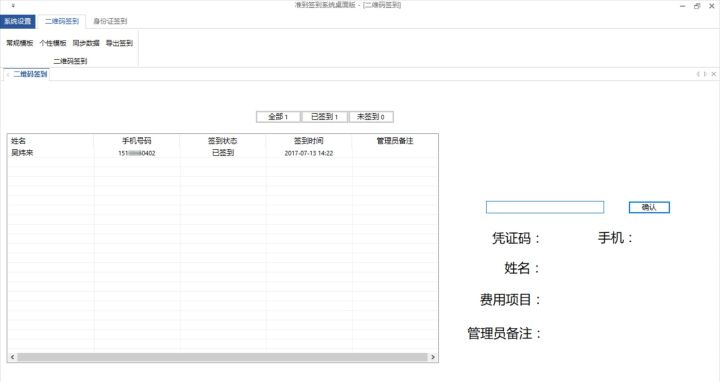Viewport: 720px width, 382px height.
Task: Select the 二维码签到 document tab
Action: click(30, 74)
